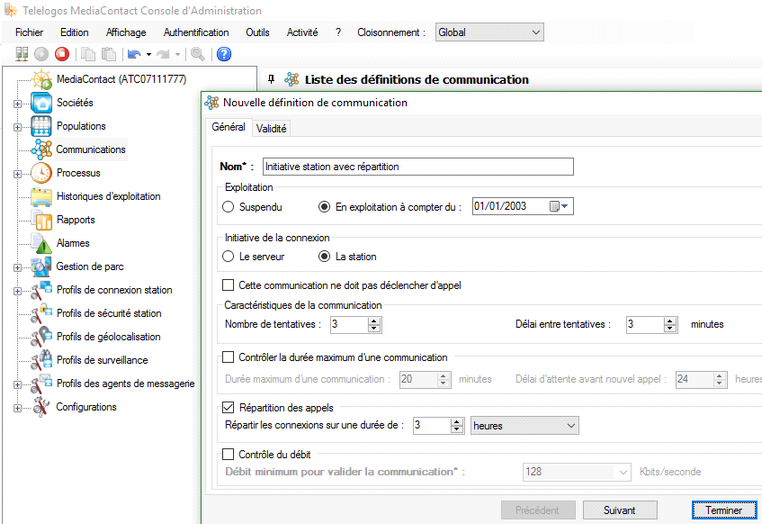Click the magnifier search toolbar icon
Image resolution: width=762 pixels, height=524 pixels.
[197, 54]
